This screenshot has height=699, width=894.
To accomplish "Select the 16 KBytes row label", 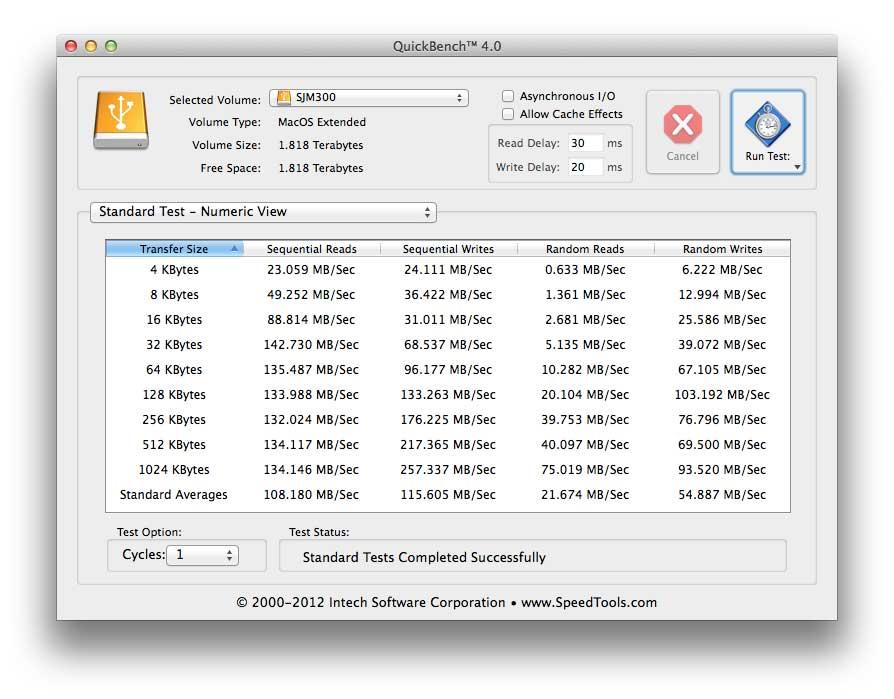I will 174,320.
